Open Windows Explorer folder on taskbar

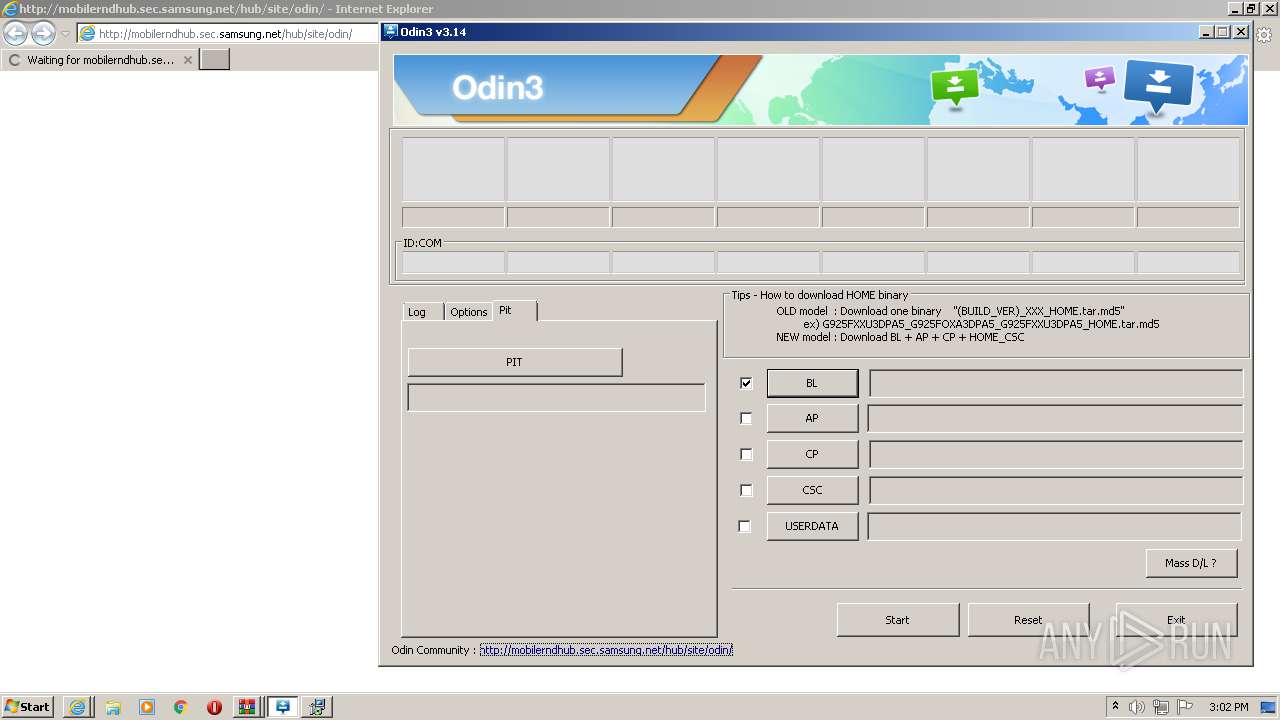[x=112, y=707]
